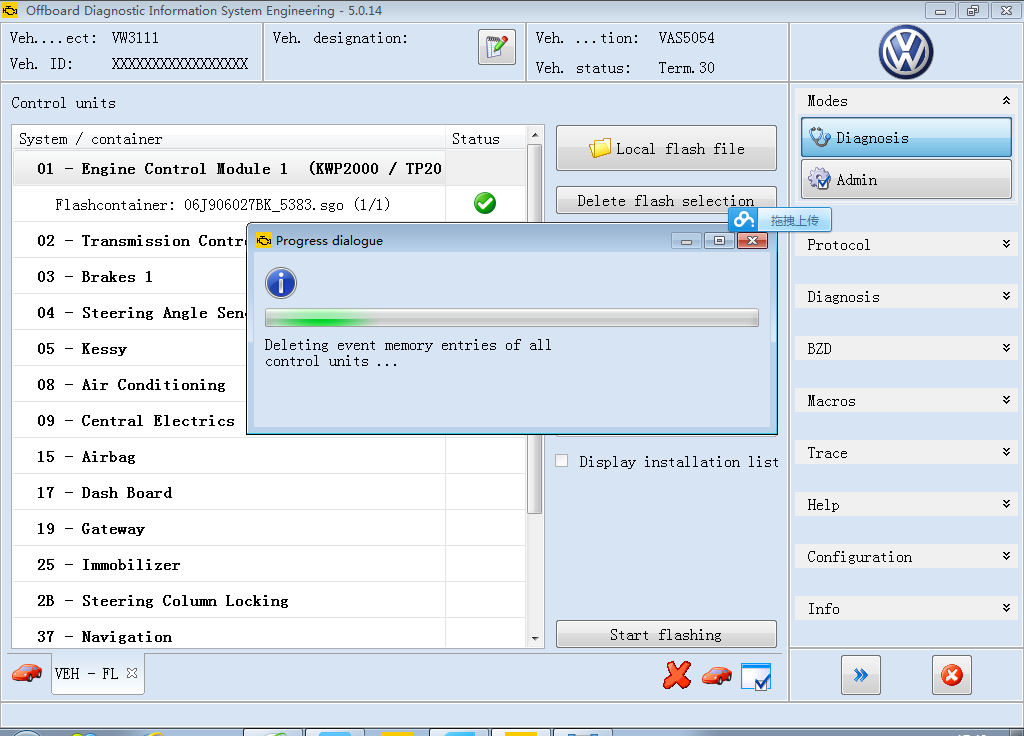Click the ODIS application title bar icon
The height and width of the screenshot is (736, 1024).
coord(10,10)
